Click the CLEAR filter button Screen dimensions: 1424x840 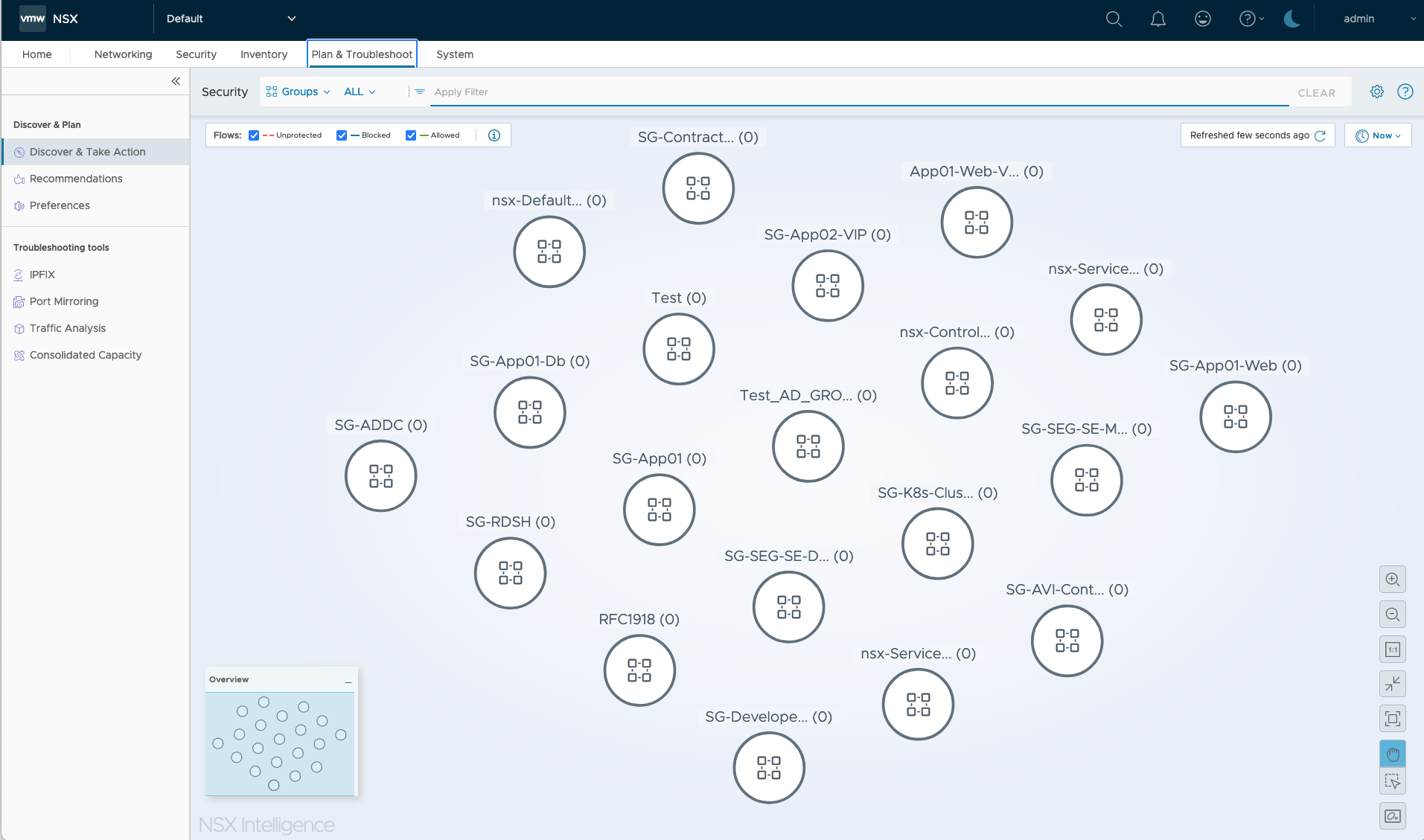pyautogui.click(x=1316, y=93)
